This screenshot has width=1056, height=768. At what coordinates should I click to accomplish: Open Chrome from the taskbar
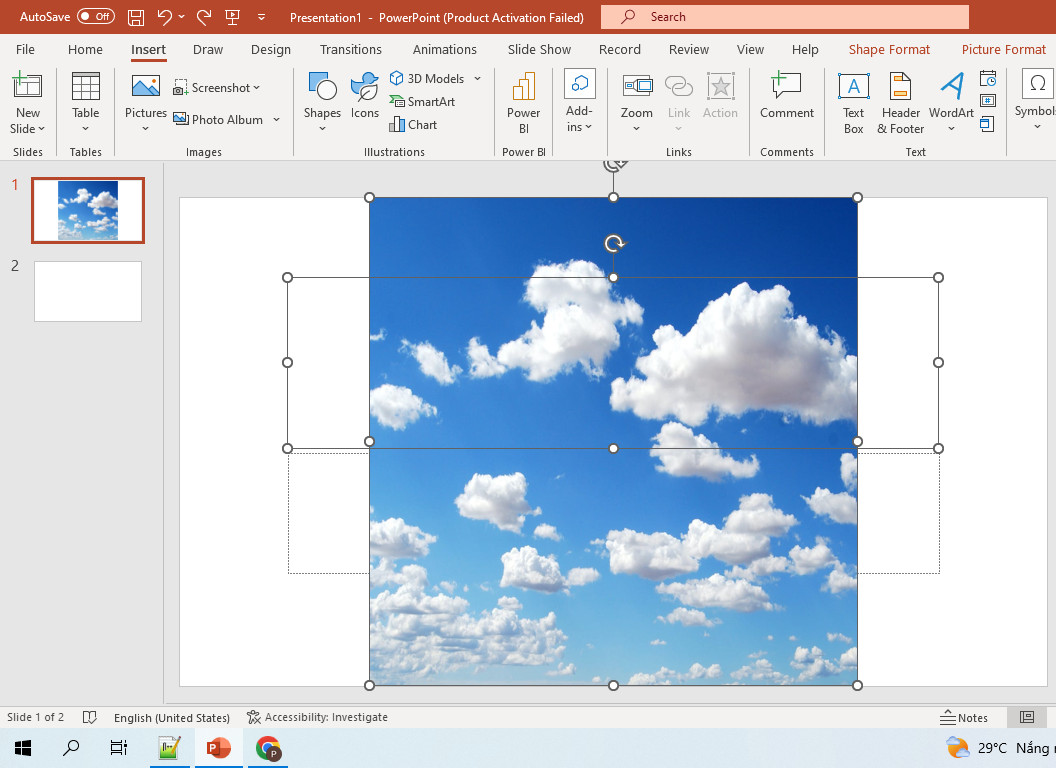(268, 748)
